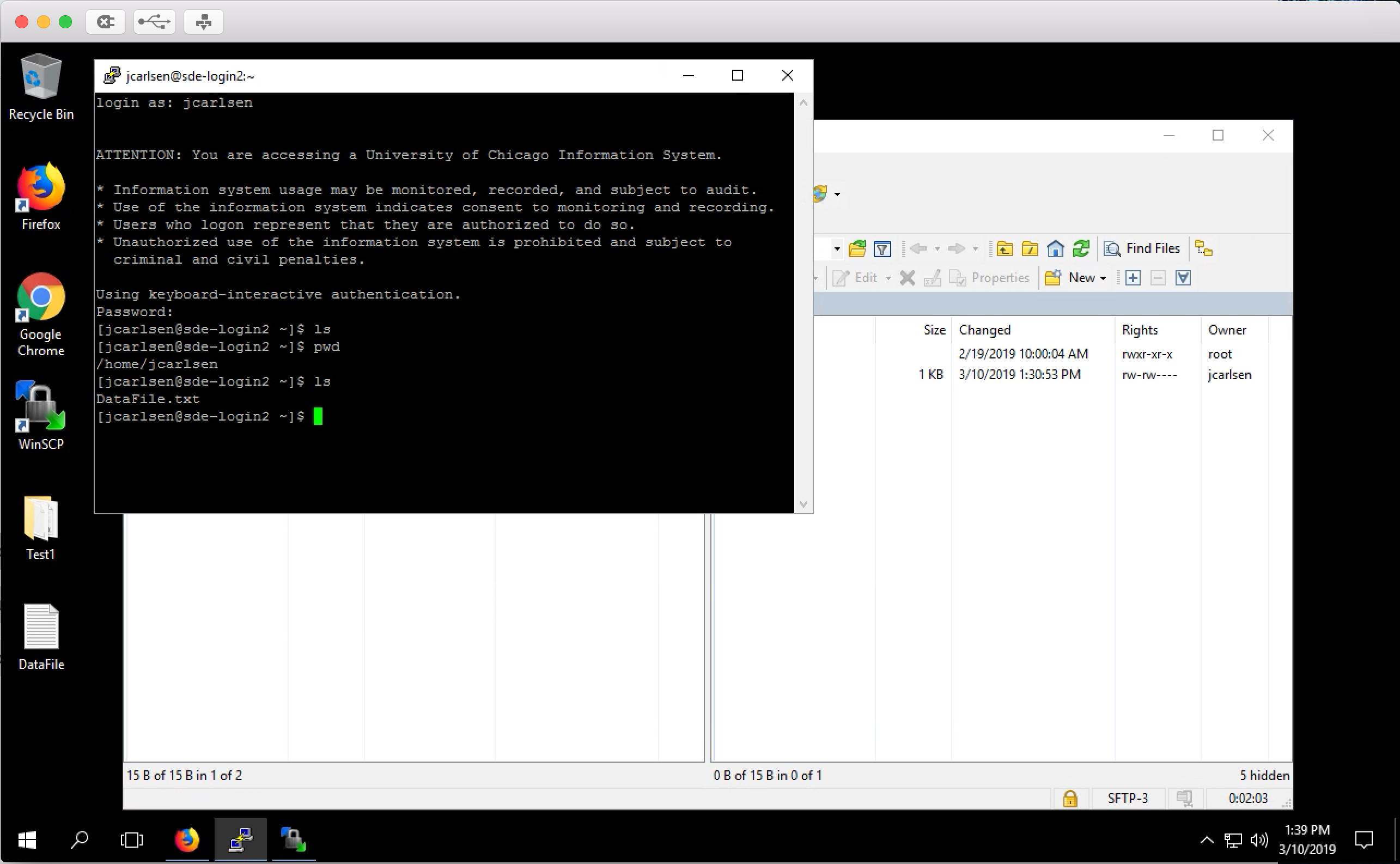Open the Windows Start menu

[x=27, y=840]
